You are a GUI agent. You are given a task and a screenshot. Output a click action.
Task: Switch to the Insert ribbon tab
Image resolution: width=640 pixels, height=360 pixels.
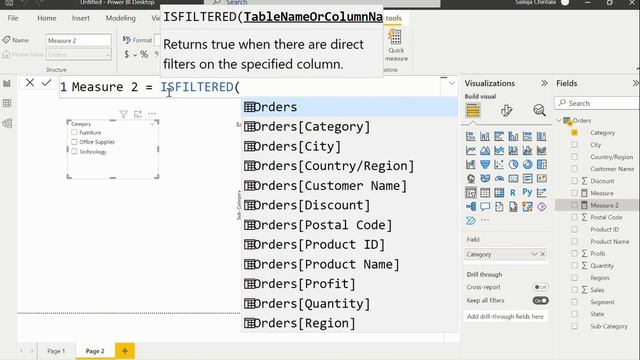click(x=80, y=18)
